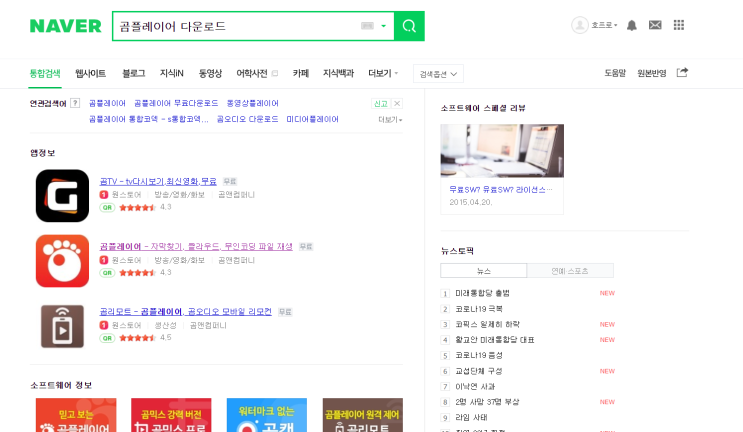
Task: Click news topic 교섭단체 구성
Action: (479, 371)
